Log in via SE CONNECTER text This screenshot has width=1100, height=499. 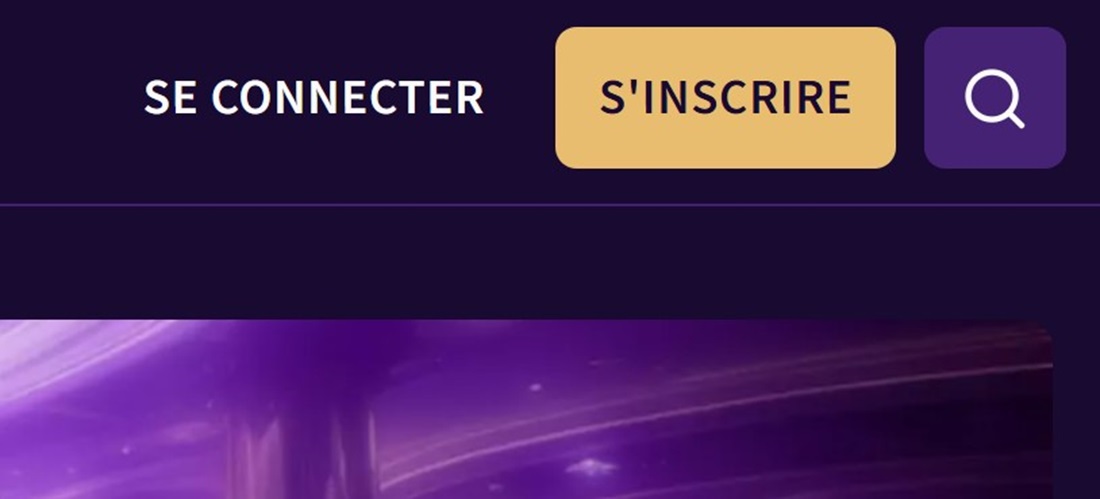(314, 98)
